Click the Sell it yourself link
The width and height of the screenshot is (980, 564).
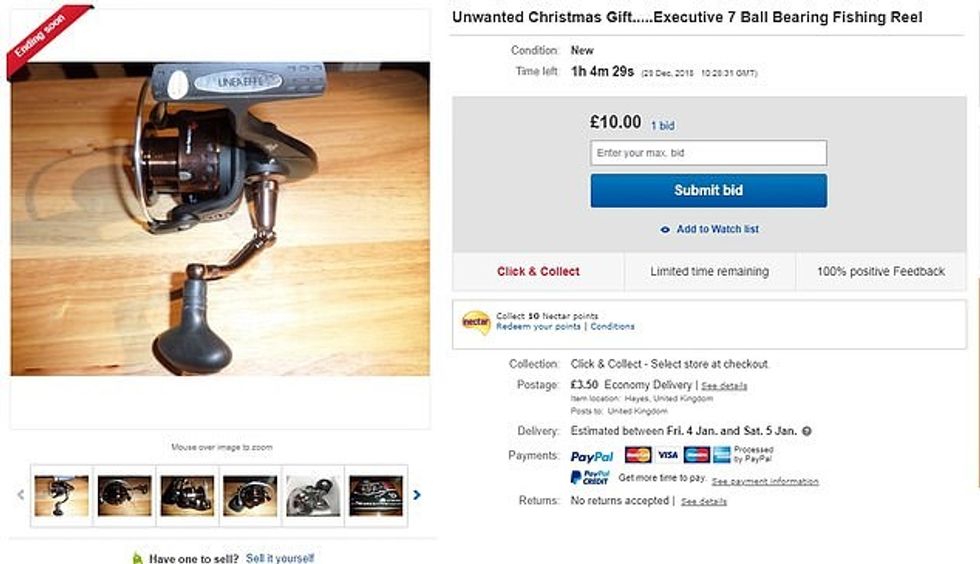pyautogui.click(x=280, y=558)
